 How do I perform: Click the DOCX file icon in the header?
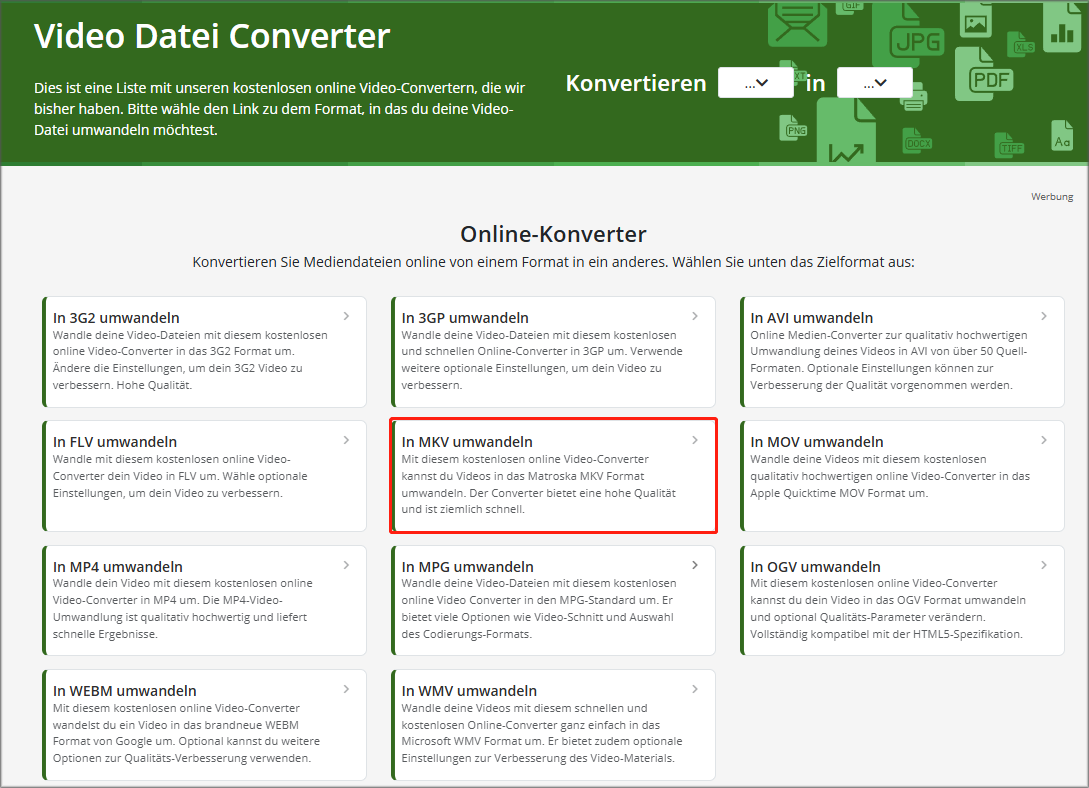(x=919, y=142)
